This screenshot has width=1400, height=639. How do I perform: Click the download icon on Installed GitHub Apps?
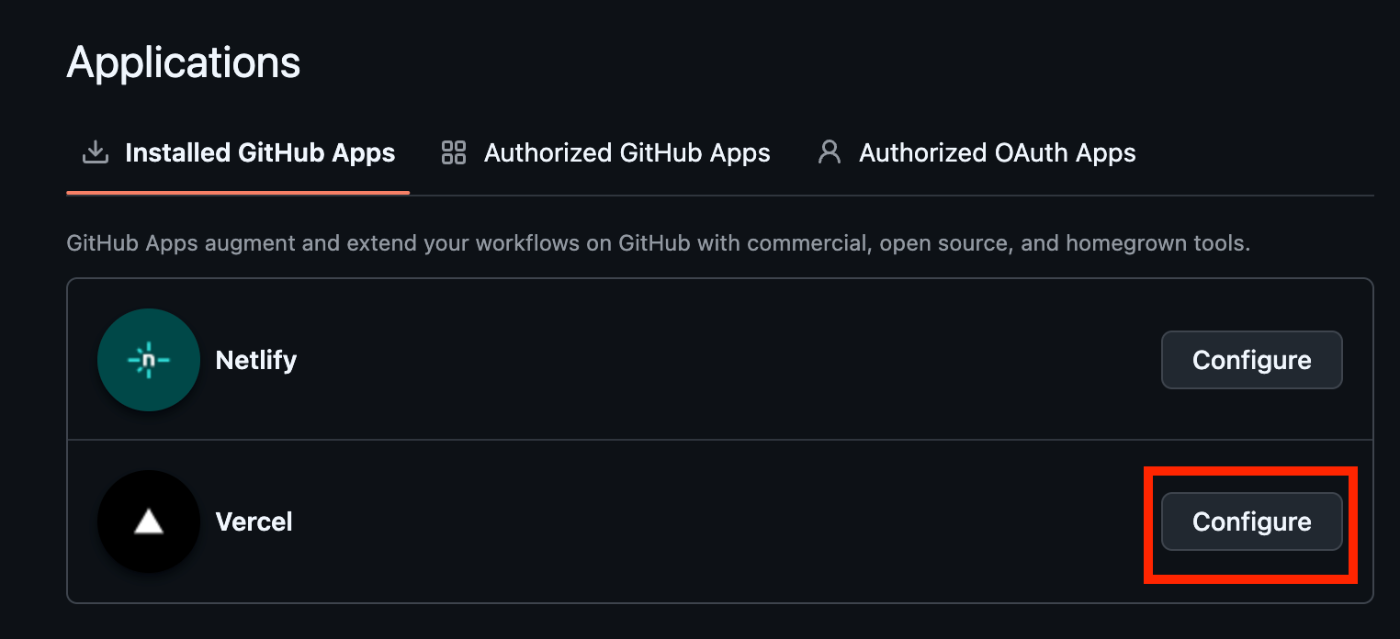[95, 153]
